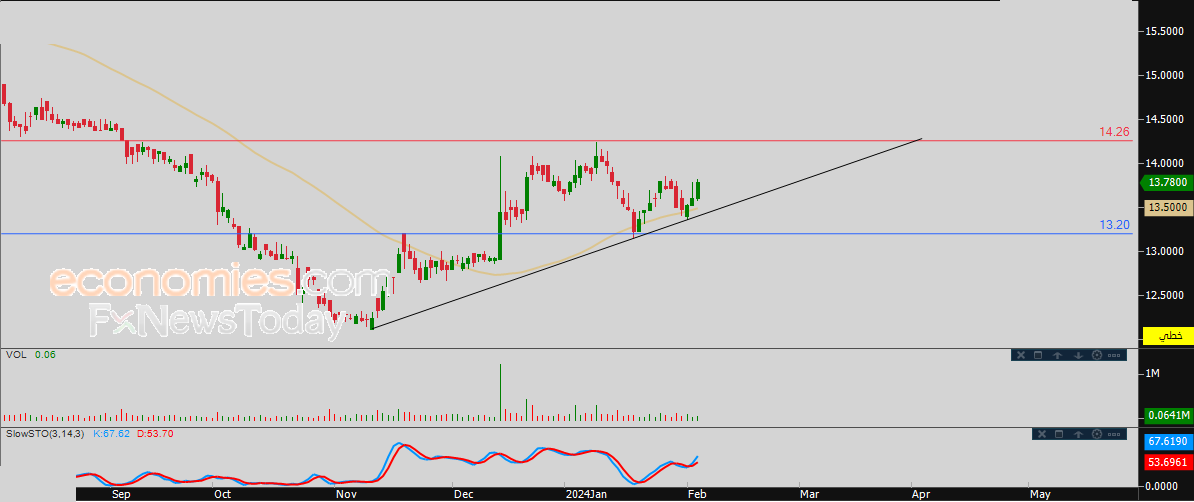Click the D:53.70 stochastic value

(x=155, y=433)
